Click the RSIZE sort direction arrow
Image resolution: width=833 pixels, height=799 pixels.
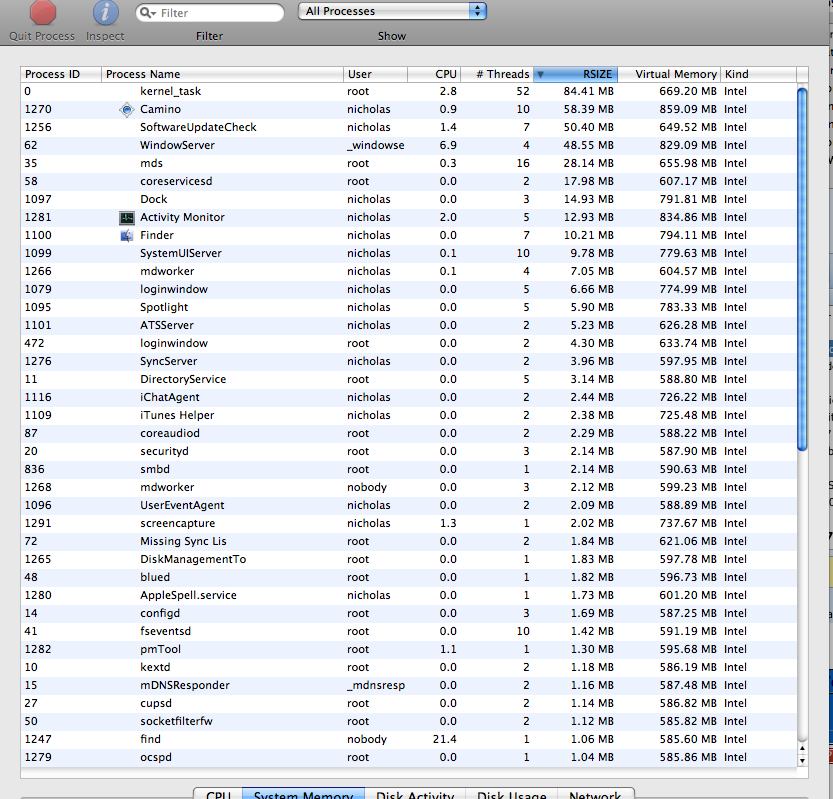540,74
